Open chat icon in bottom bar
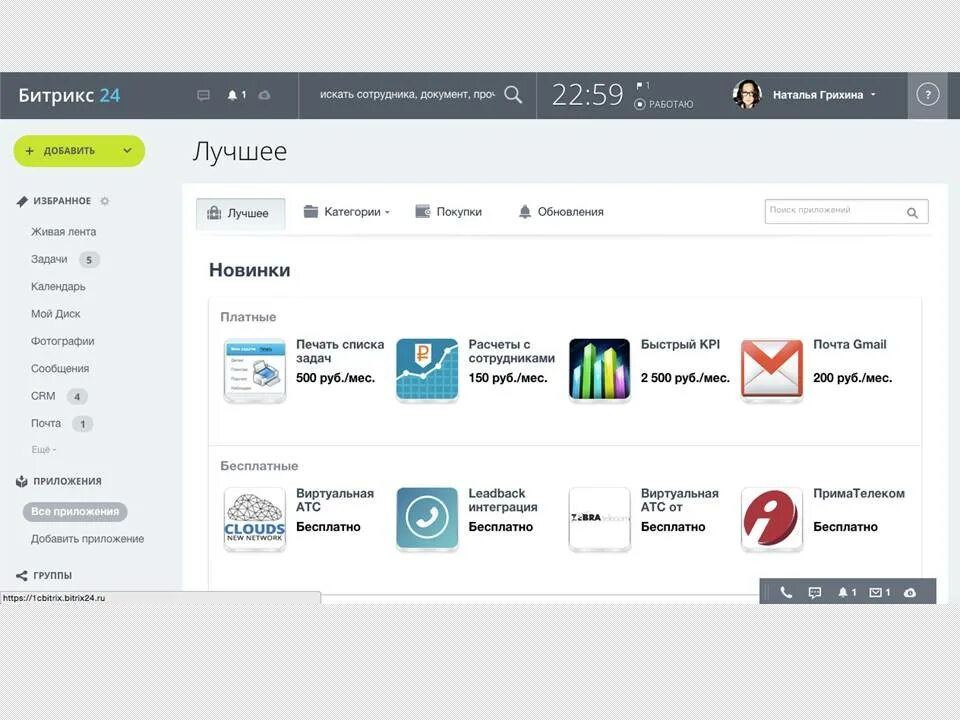Viewport: 960px width, 720px height. (x=815, y=593)
